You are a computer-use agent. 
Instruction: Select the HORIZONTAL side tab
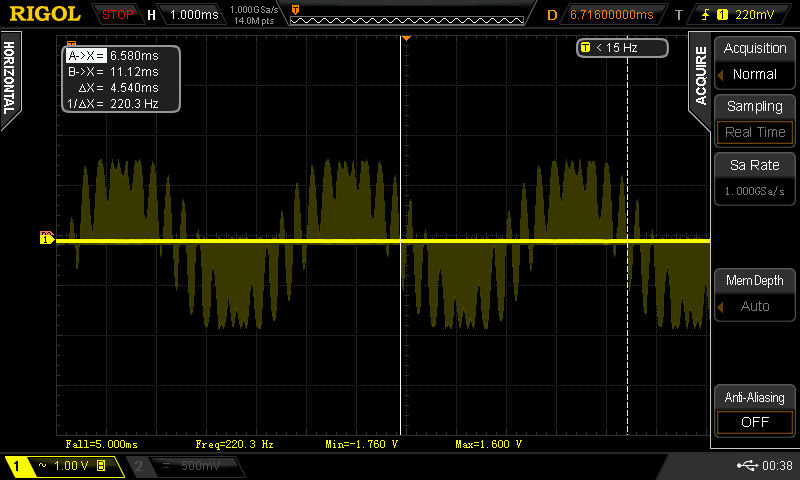pos(10,78)
